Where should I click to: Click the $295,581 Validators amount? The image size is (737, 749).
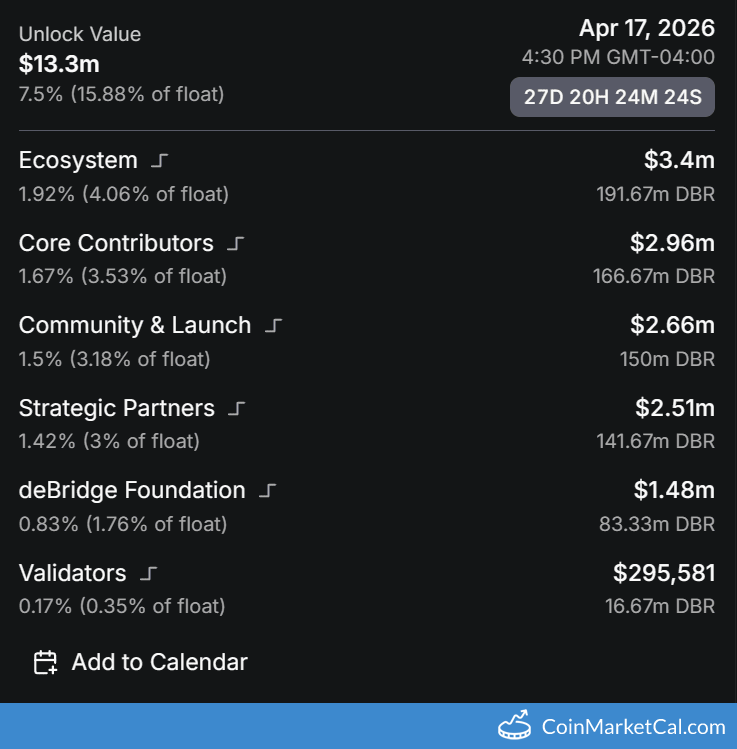[664, 573]
